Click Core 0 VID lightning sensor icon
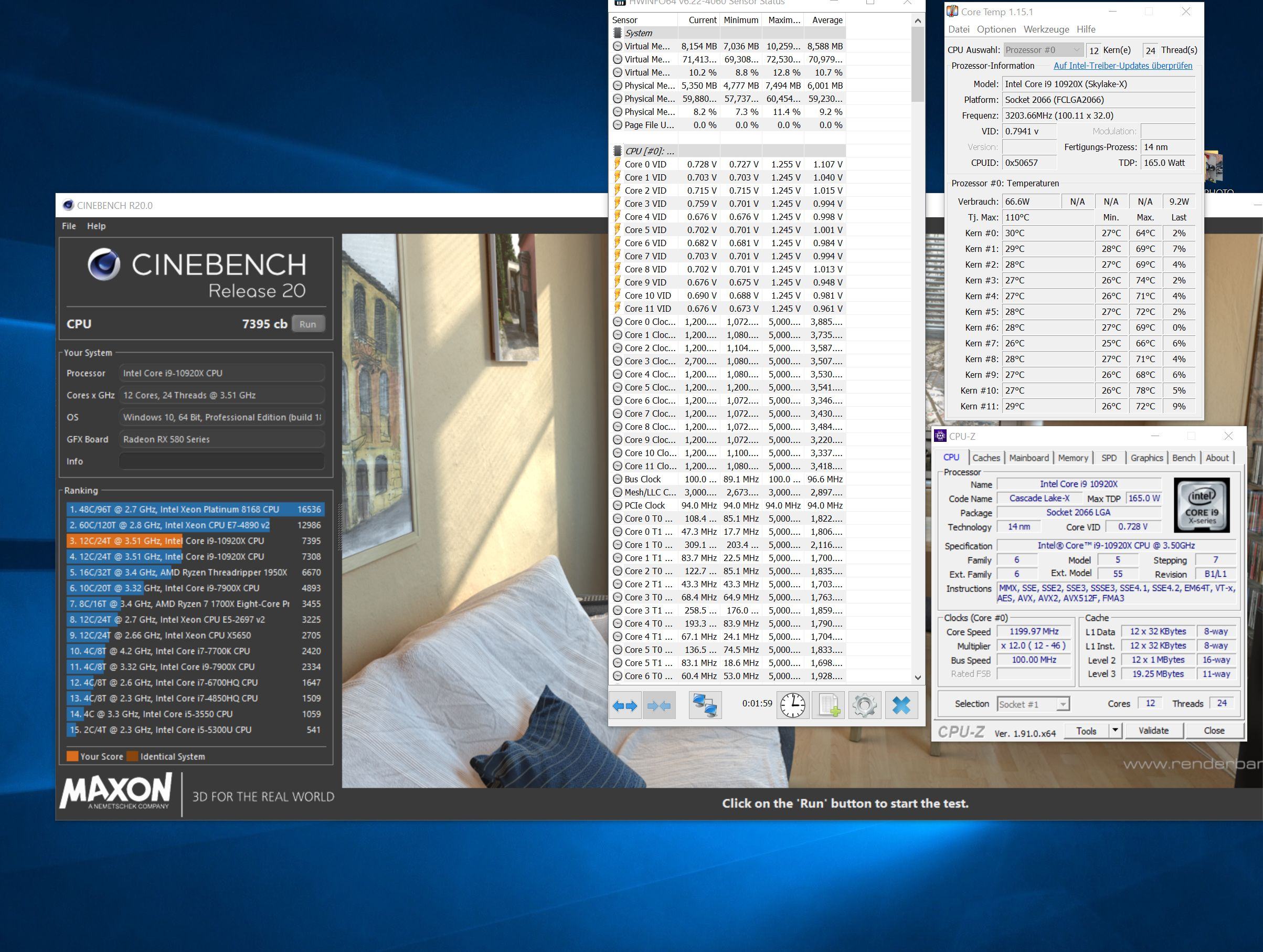 pyautogui.click(x=617, y=164)
